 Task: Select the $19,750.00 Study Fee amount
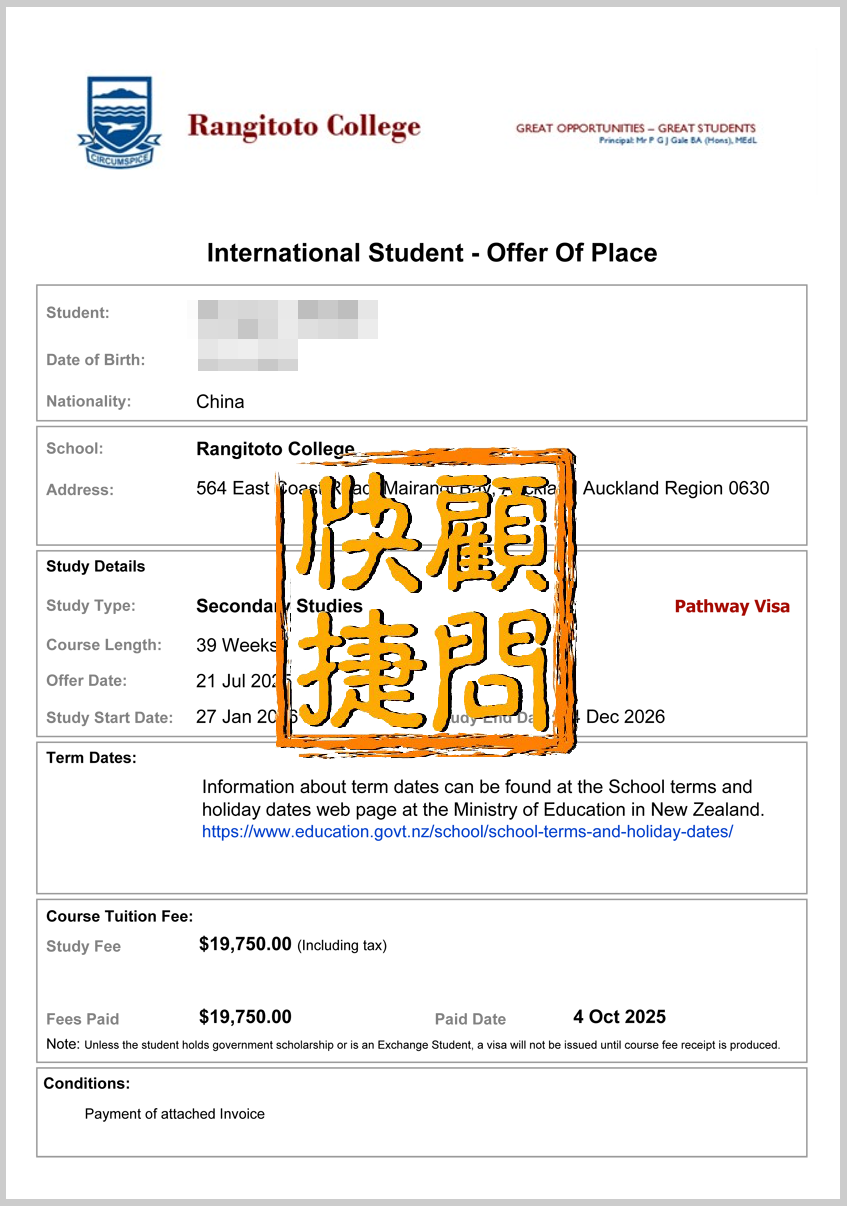click(x=244, y=943)
